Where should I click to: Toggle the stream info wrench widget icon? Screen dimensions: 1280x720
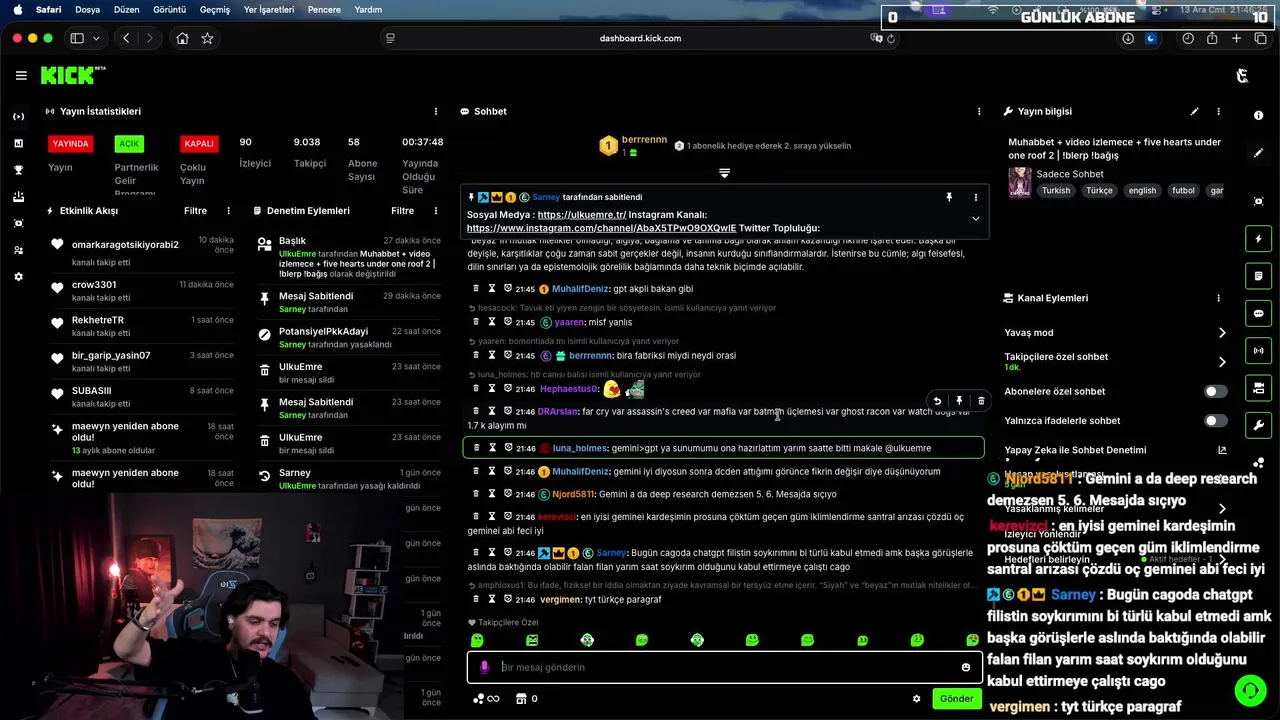(1259, 425)
